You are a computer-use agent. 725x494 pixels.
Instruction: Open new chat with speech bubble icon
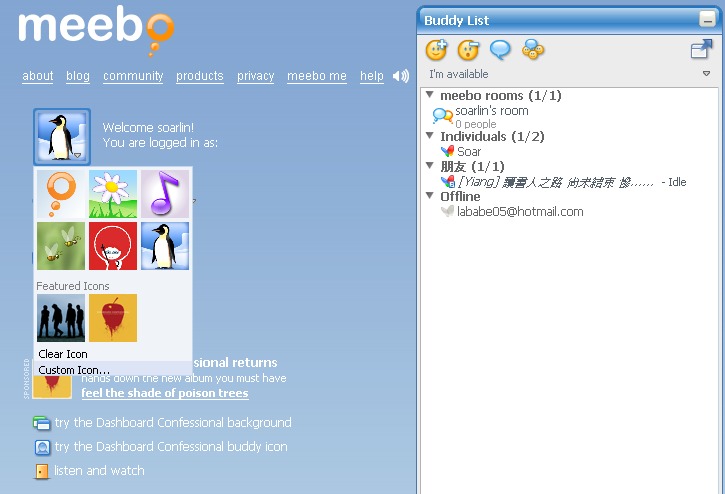[500, 50]
